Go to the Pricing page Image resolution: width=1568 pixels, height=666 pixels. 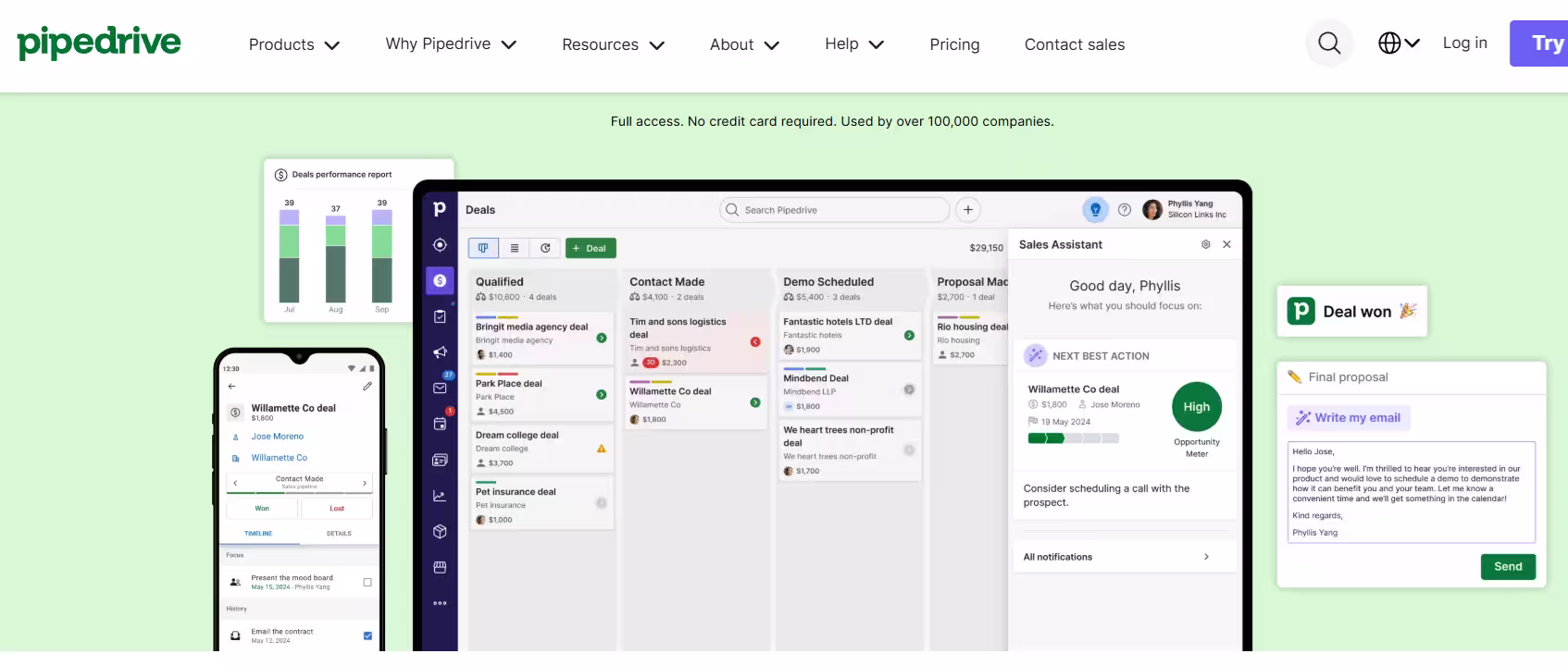click(x=954, y=44)
